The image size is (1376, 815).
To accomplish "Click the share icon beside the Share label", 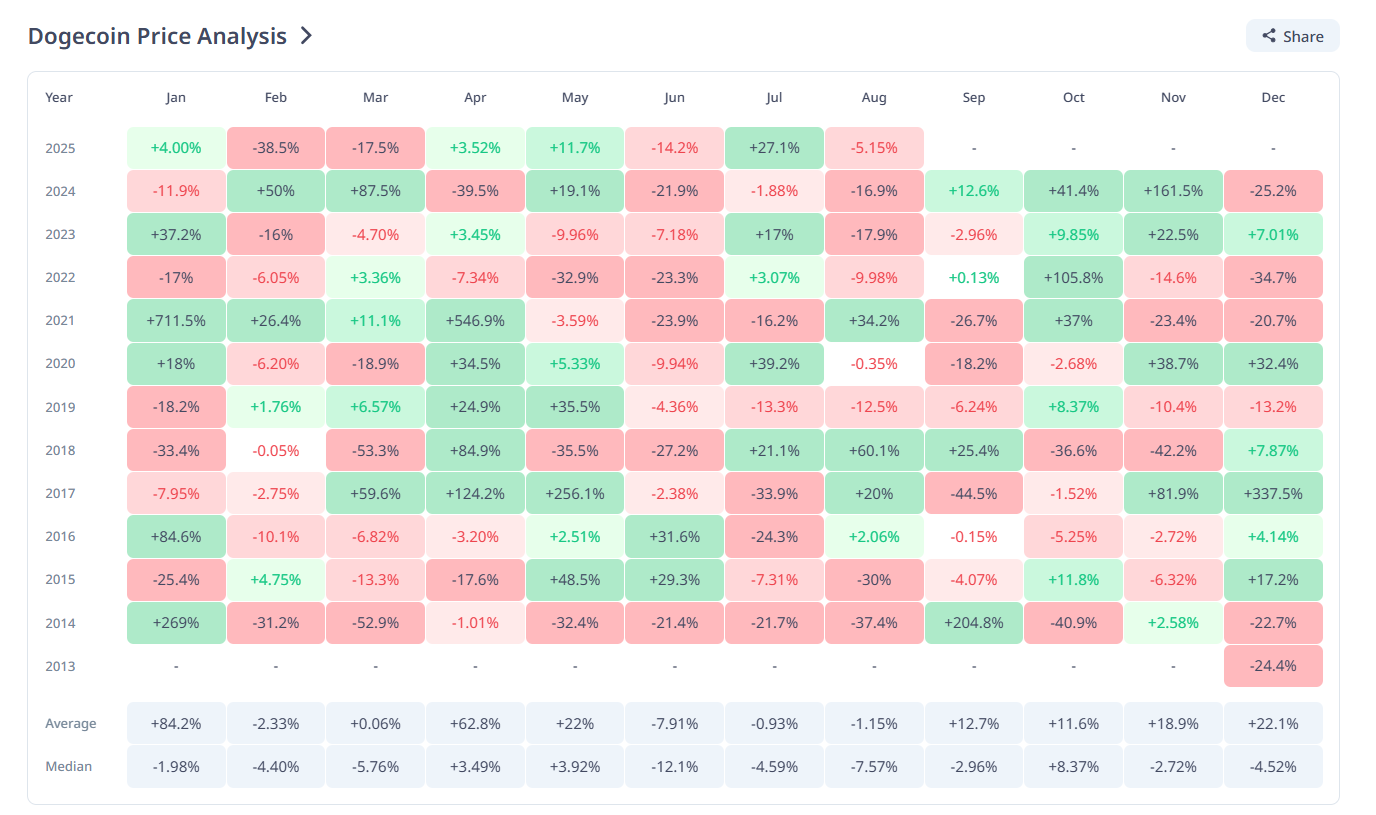I will tap(1269, 36).
